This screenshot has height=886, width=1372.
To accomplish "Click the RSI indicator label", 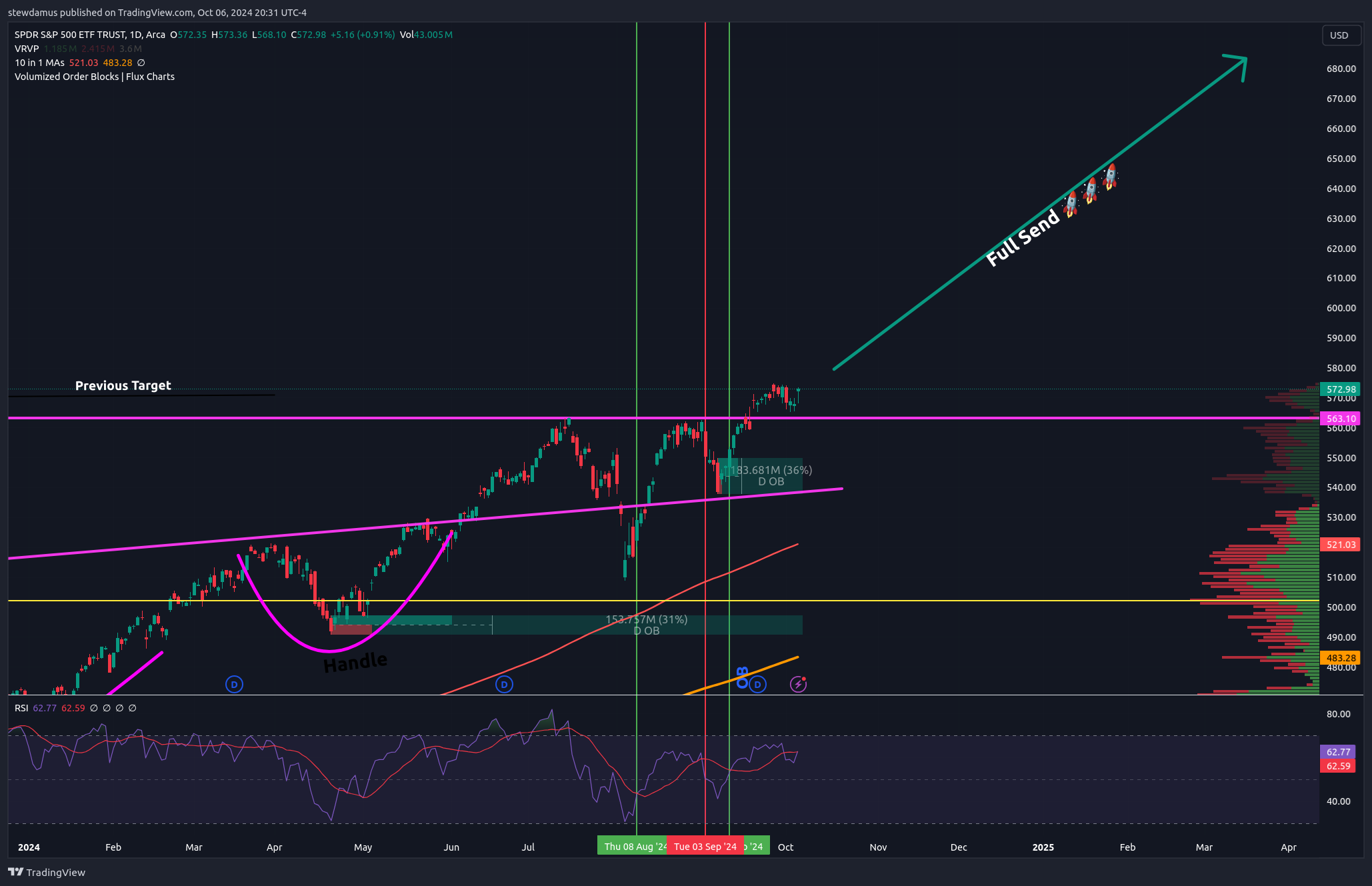I will tap(21, 708).
